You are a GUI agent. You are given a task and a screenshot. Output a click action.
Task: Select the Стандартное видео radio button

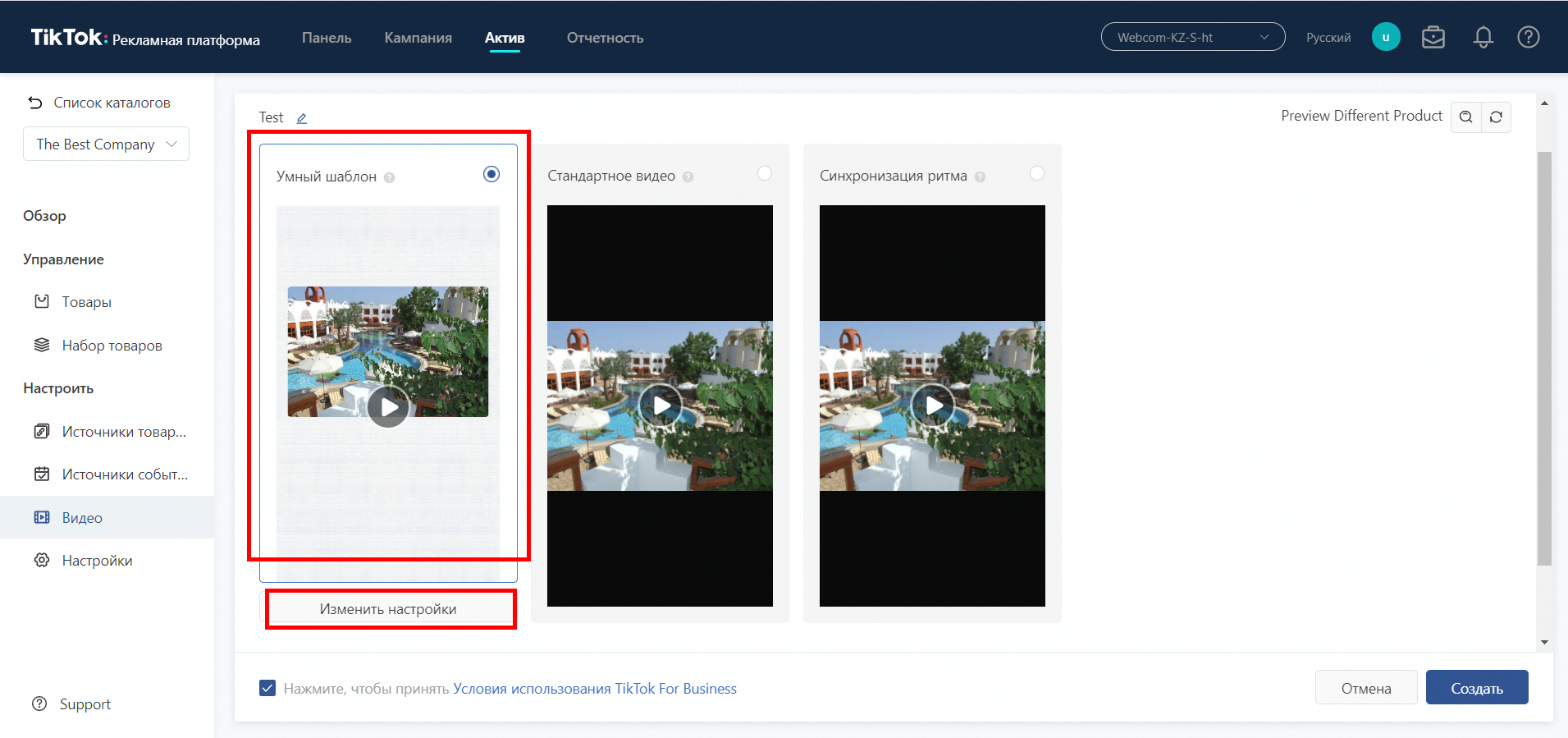[765, 173]
